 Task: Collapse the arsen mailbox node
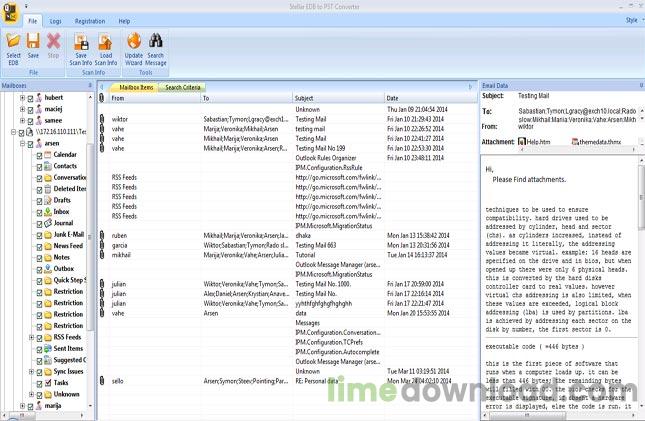click(23, 143)
